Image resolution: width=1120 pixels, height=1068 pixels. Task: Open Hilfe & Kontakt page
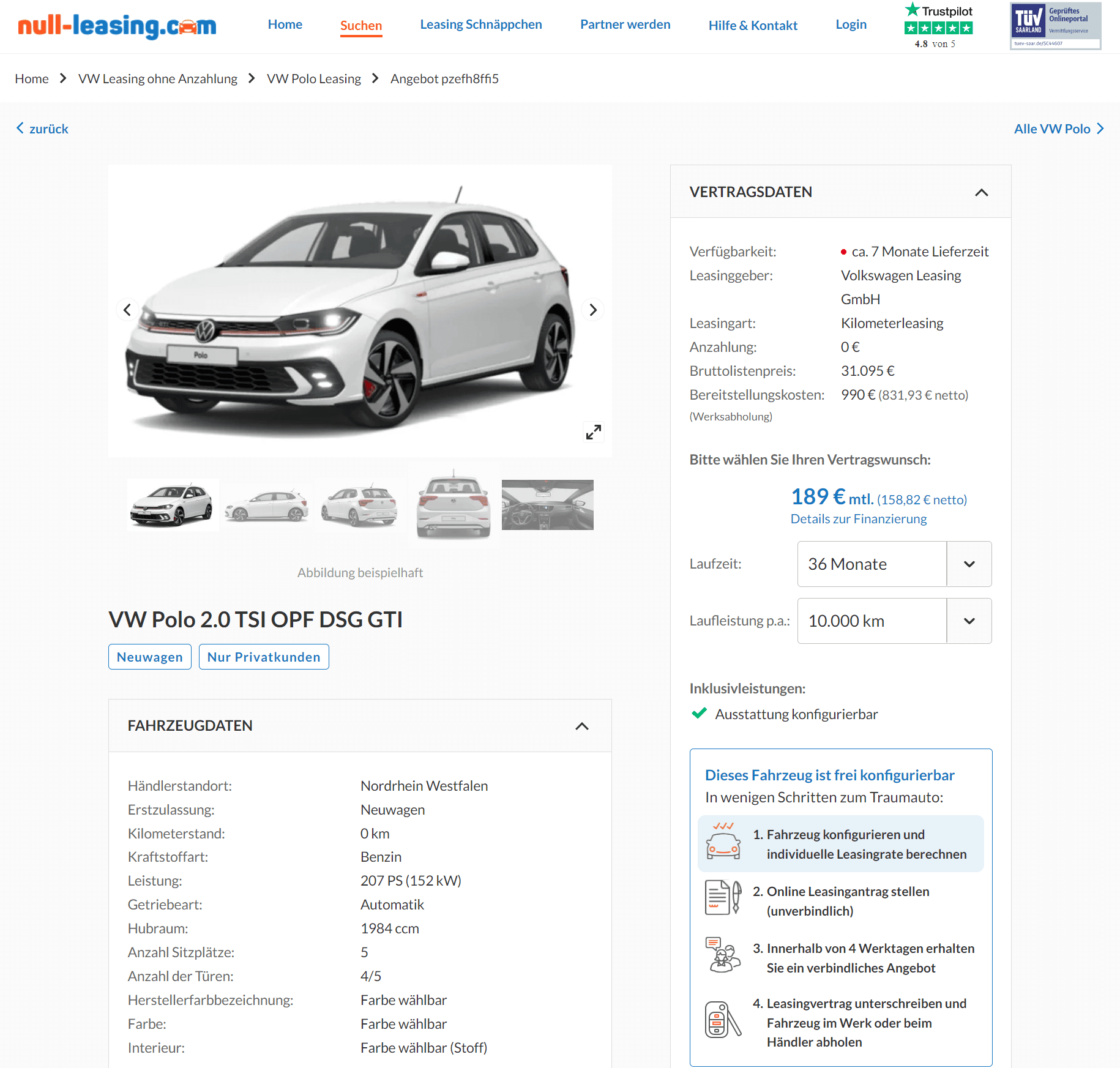click(x=753, y=26)
